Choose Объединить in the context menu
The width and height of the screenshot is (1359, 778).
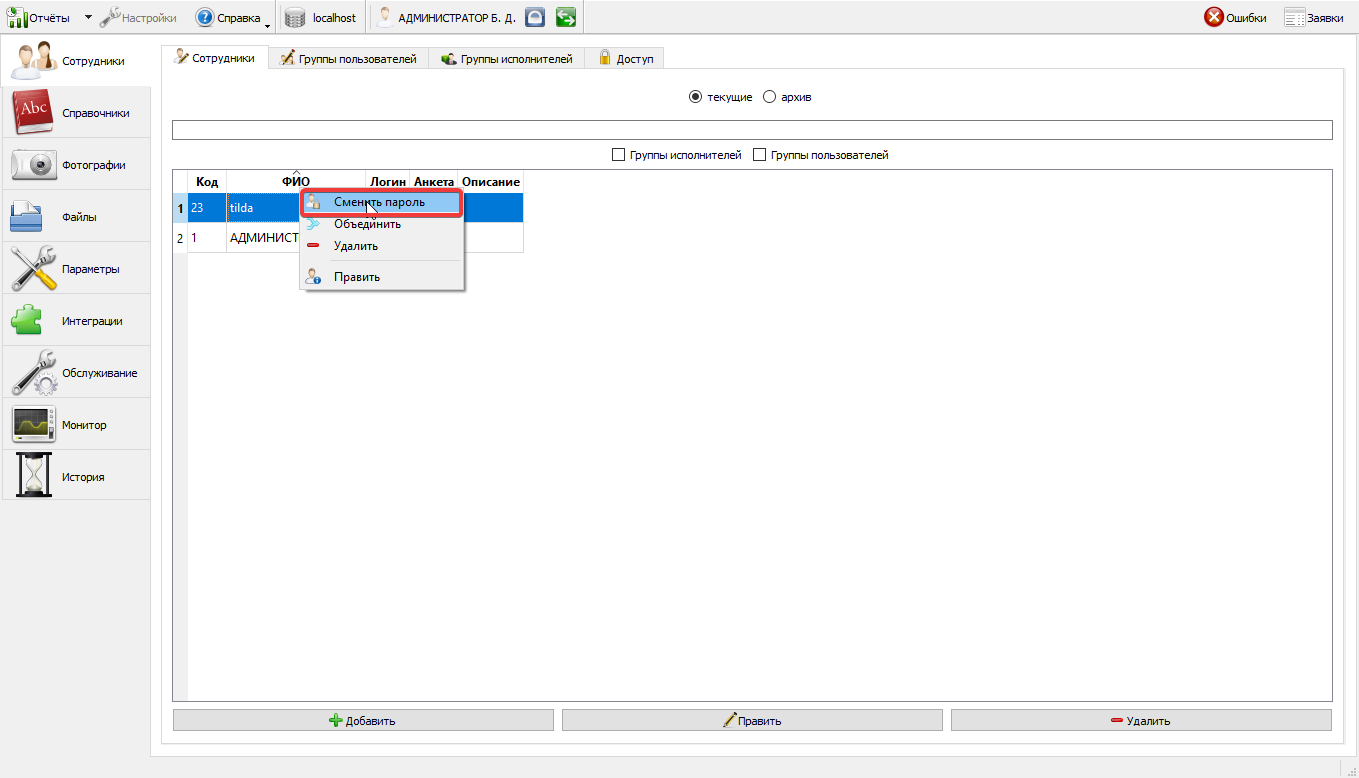(381, 224)
